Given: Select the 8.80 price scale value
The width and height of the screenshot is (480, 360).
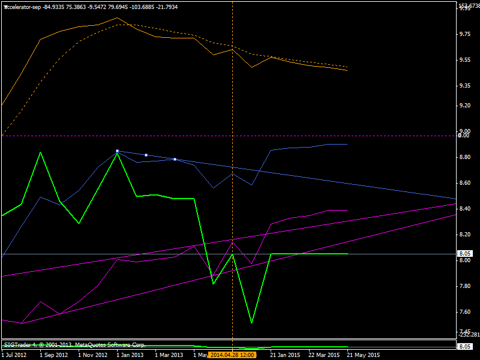Looking at the screenshot, I should click(x=465, y=157).
